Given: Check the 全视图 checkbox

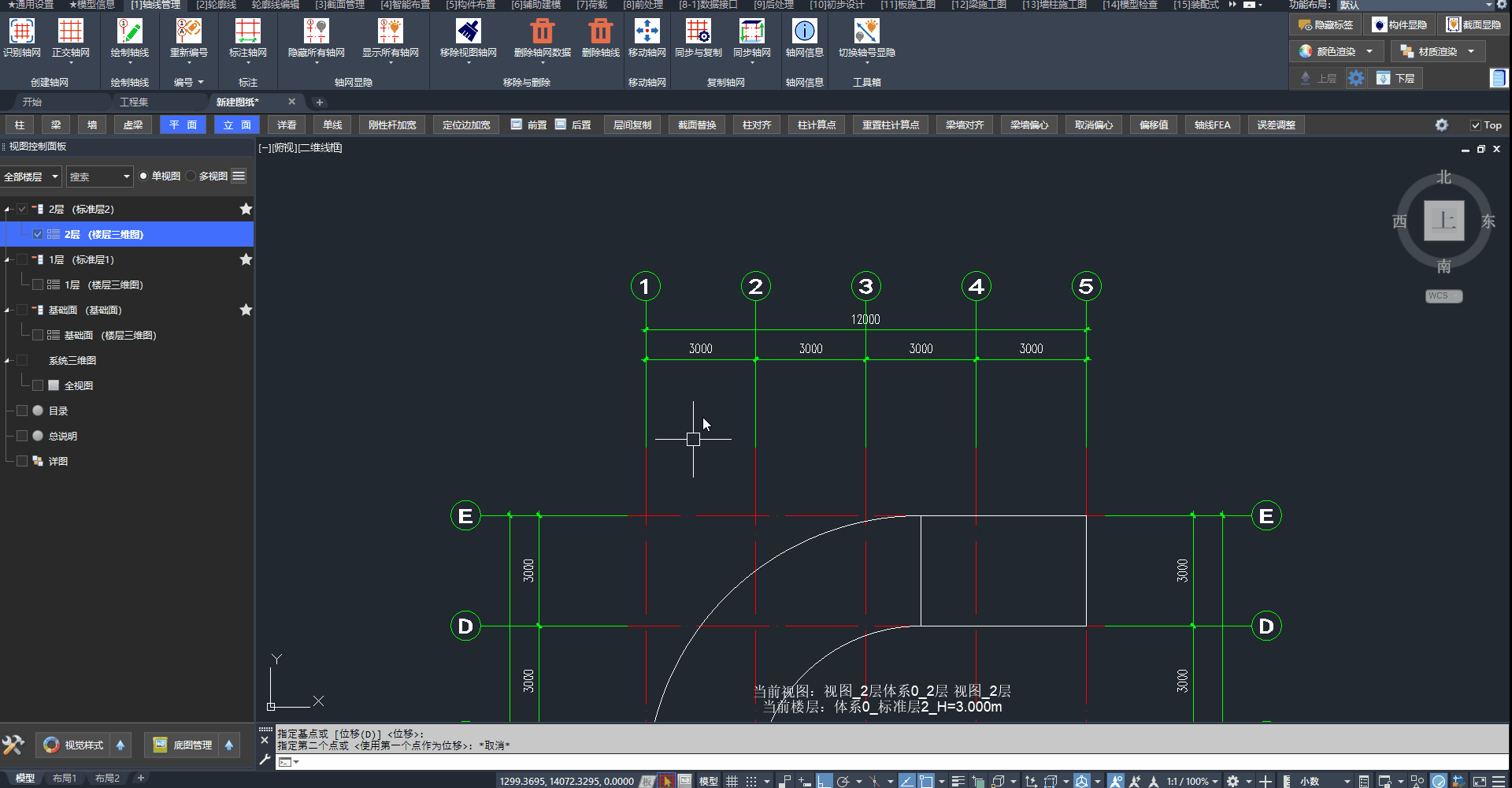Looking at the screenshot, I should 38,385.
